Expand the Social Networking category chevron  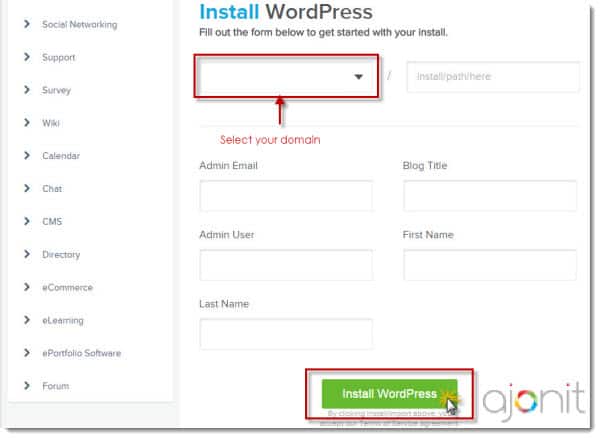27,24
